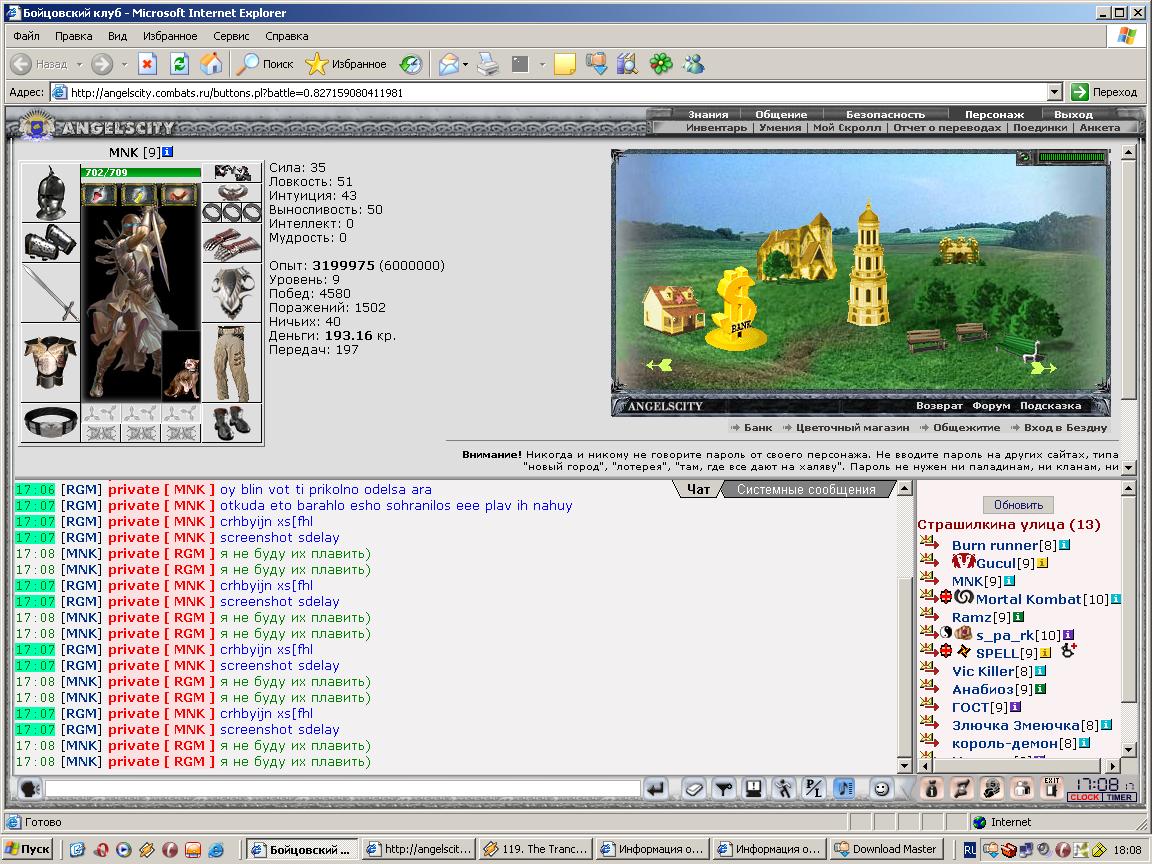Select the Чат tab
The image size is (1152, 864).
(698, 489)
